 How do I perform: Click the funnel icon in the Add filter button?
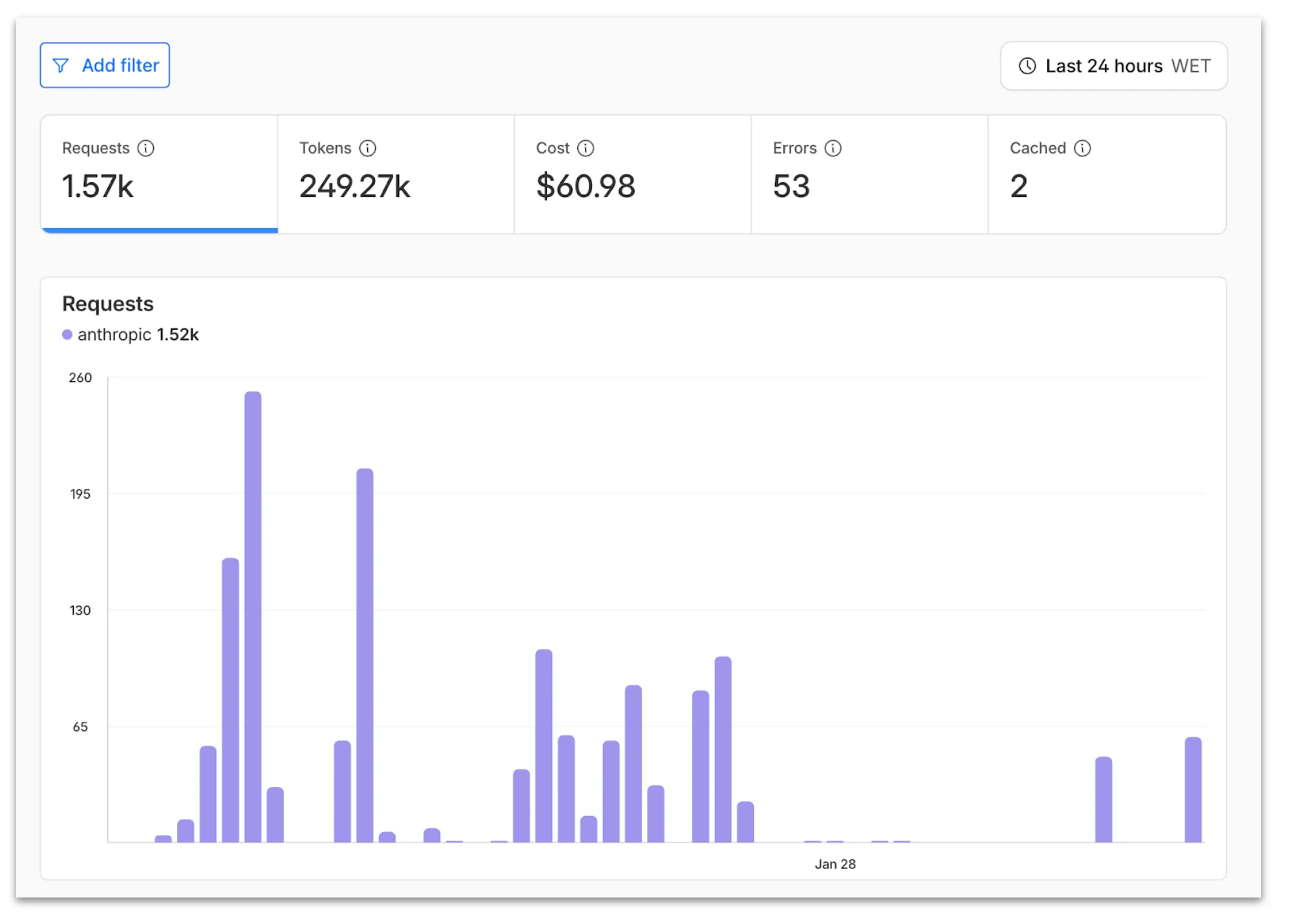tap(60, 65)
